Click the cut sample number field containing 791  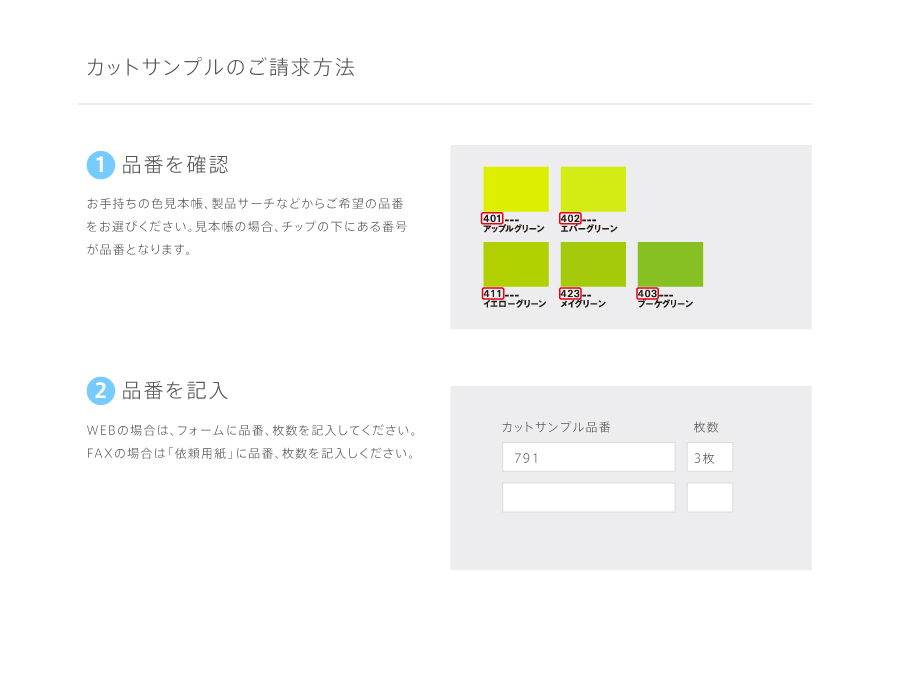pos(588,457)
